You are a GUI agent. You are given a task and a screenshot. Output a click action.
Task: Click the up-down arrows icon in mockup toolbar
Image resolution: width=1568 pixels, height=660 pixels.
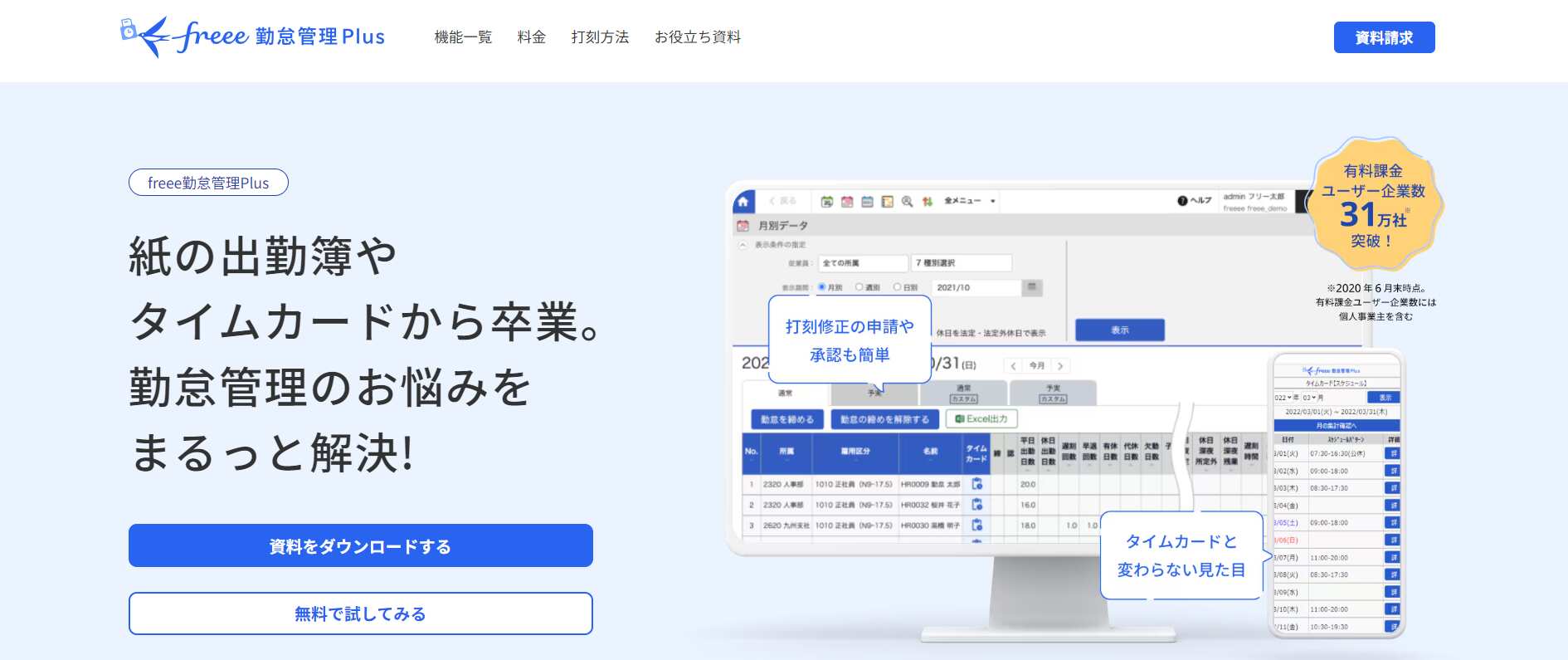pos(927,201)
